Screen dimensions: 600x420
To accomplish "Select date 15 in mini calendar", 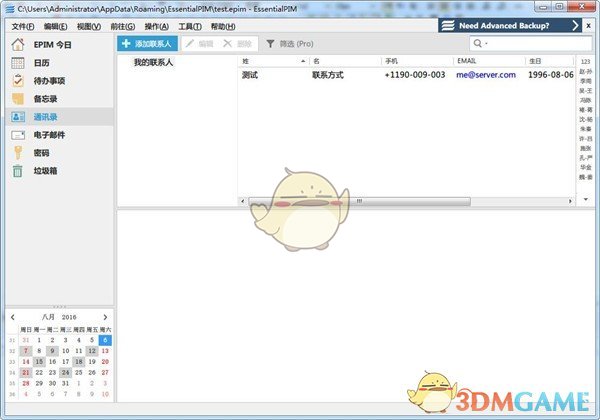I will [39, 361].
